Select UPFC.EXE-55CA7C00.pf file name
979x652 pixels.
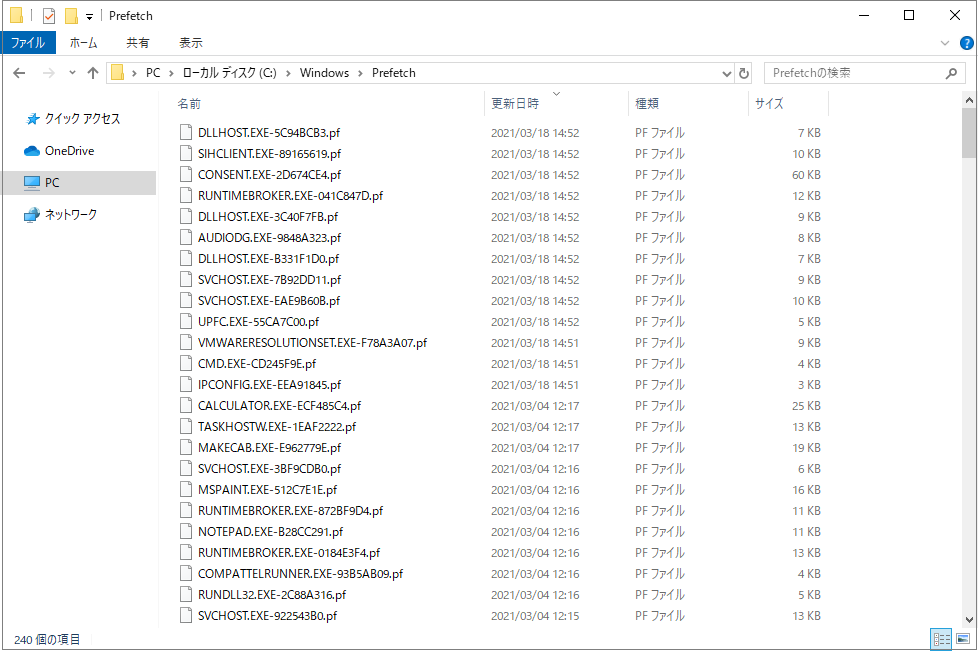click(258, 322)
